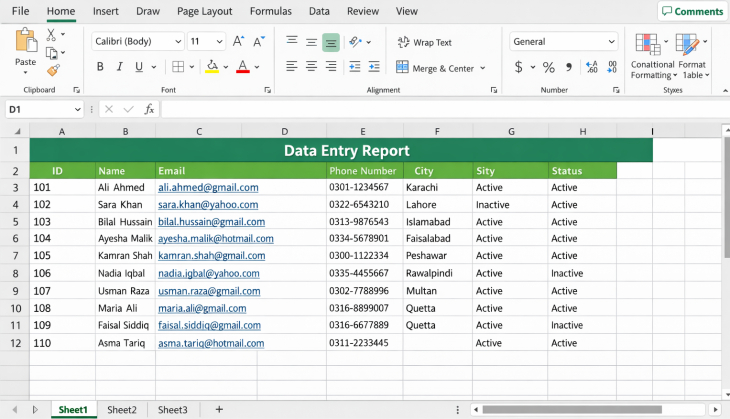Expand the Merge & Center dropdown arrow

tap(483, 69)
